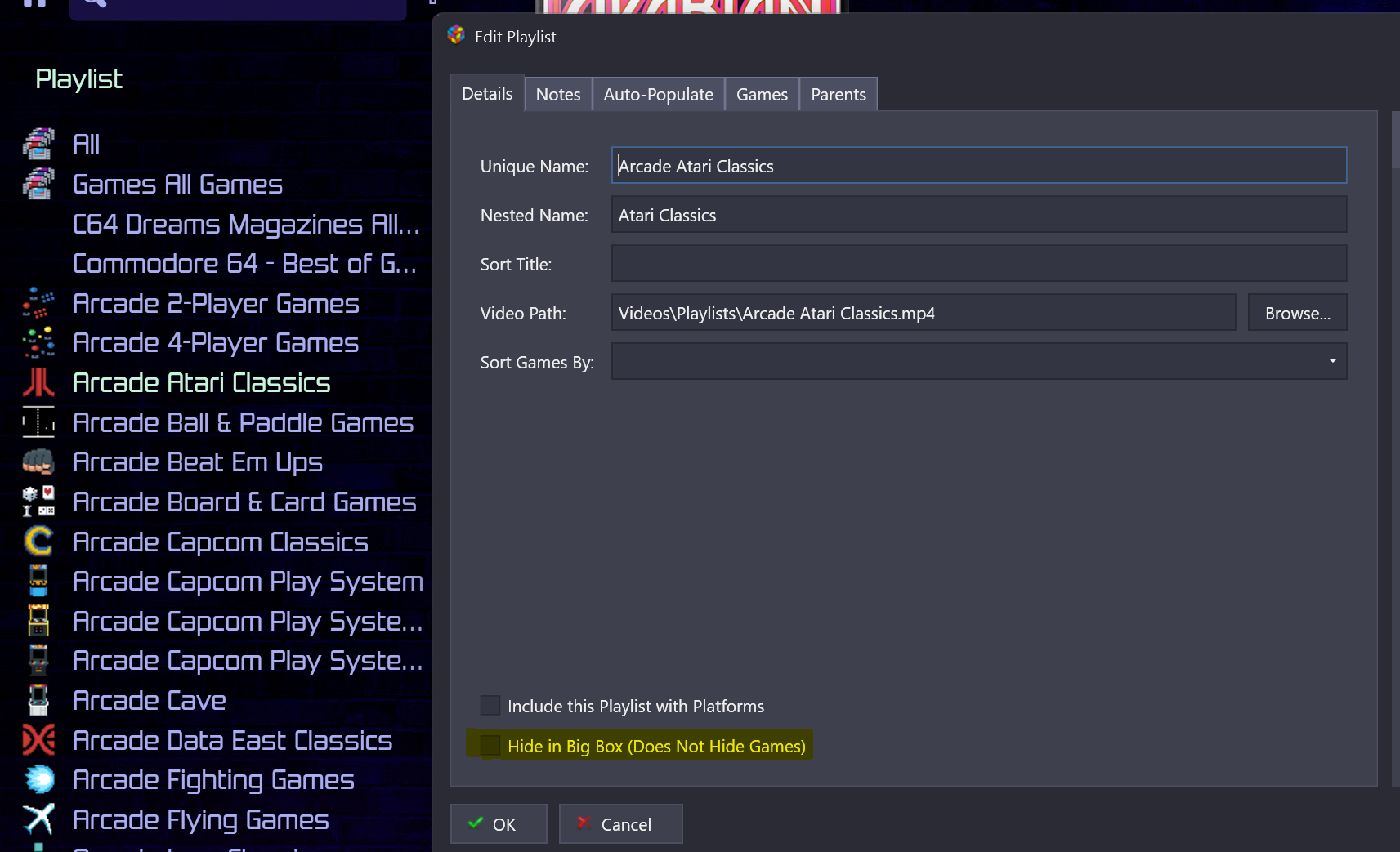Viewport: 1400px width, 852px height.
Task: Open the Games tab
Action: coord(762,94)
